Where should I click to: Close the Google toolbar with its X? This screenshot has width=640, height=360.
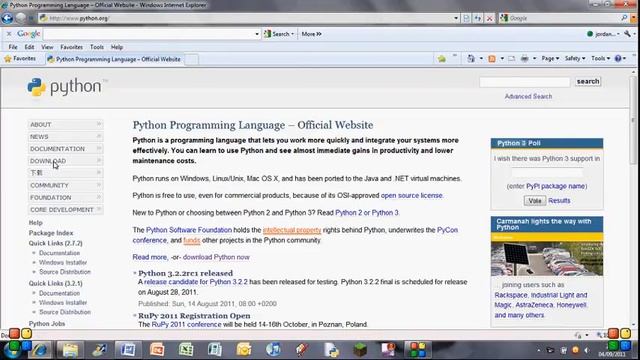coord(9,34)
